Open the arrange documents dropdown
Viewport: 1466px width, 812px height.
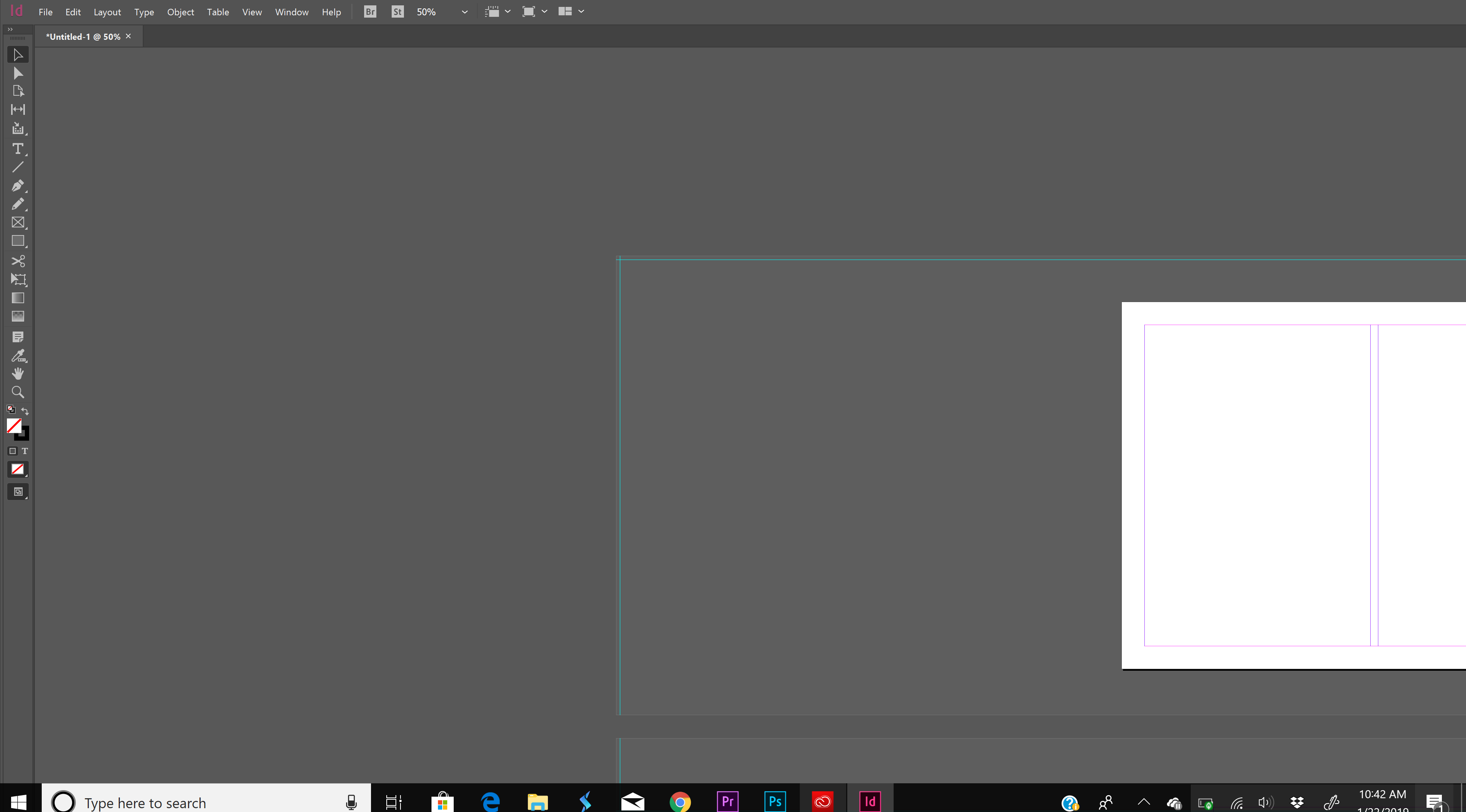coord(581,11)
